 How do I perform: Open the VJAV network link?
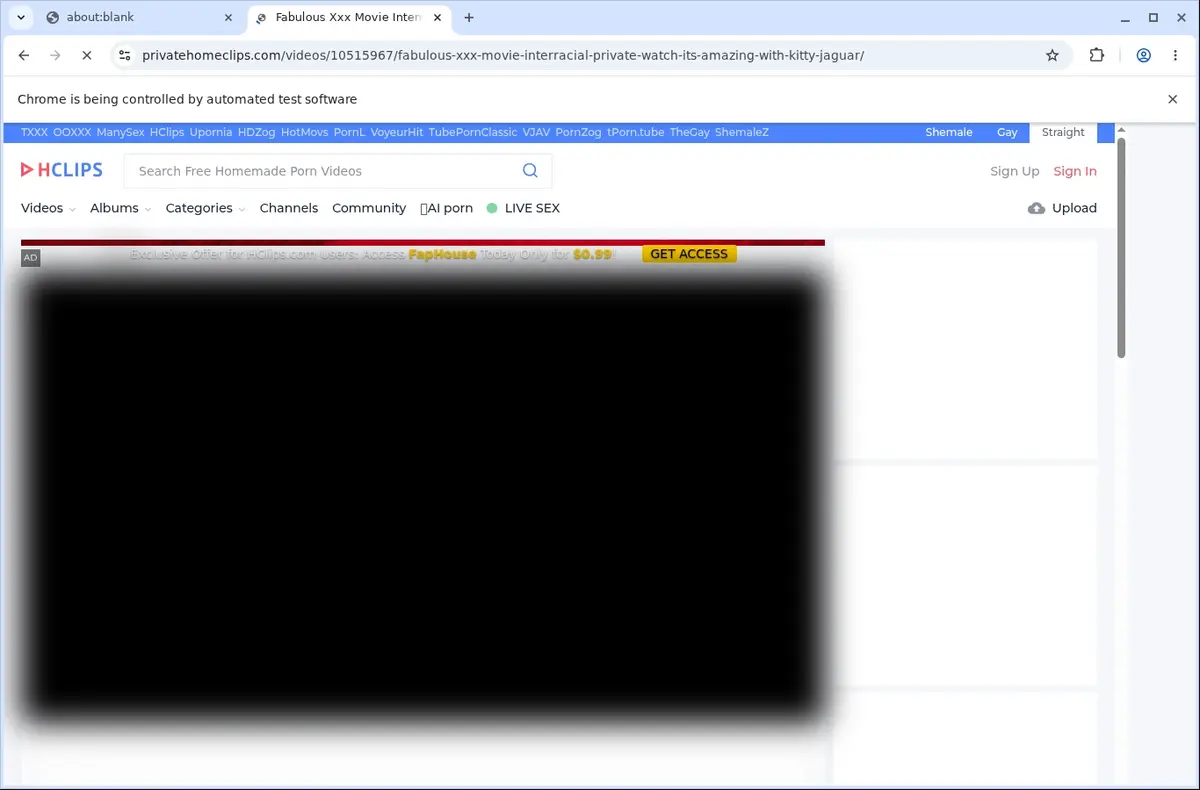(536, 132)
